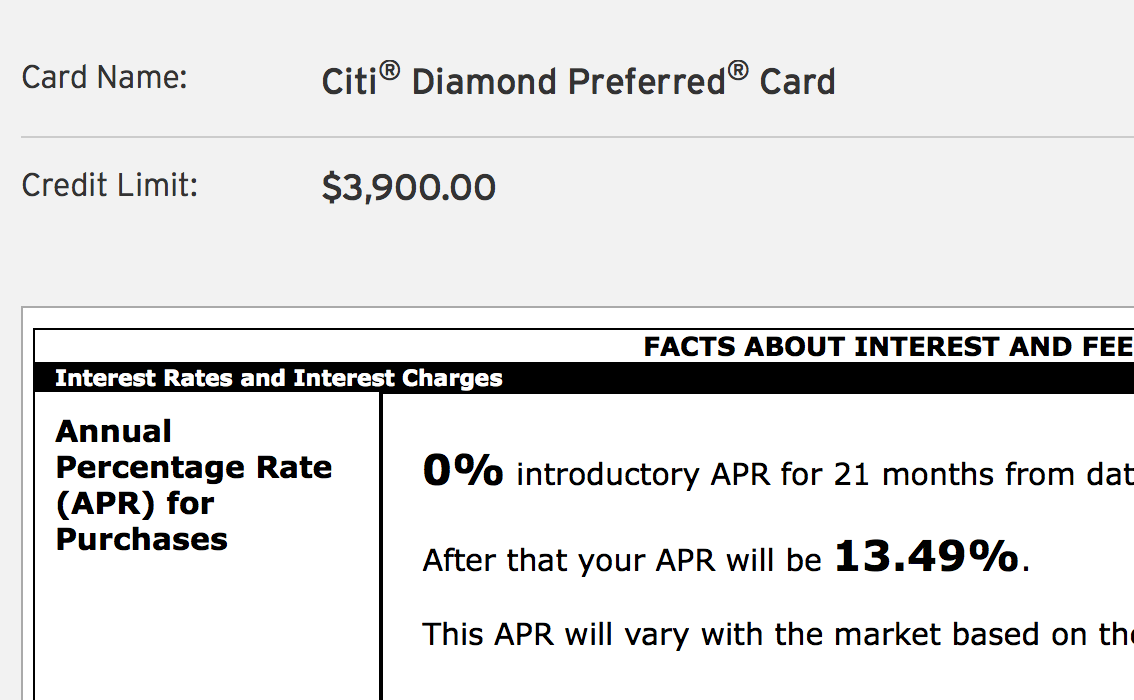The height and width of the screenshot is (700, 1134).
Task: Click the 13.49% APR value
Action: pos(926,556)
